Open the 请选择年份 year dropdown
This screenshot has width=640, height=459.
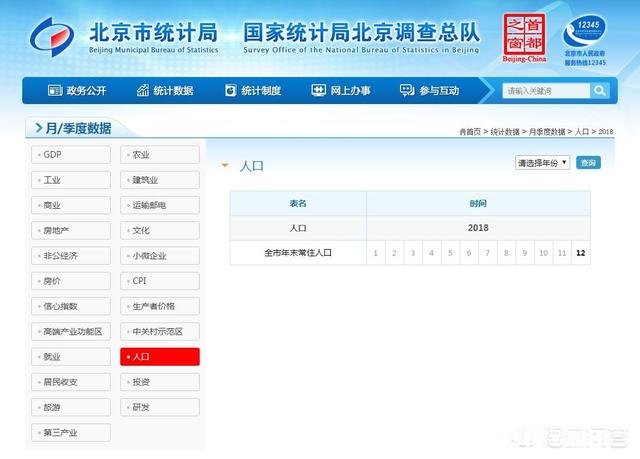(542, 163)
